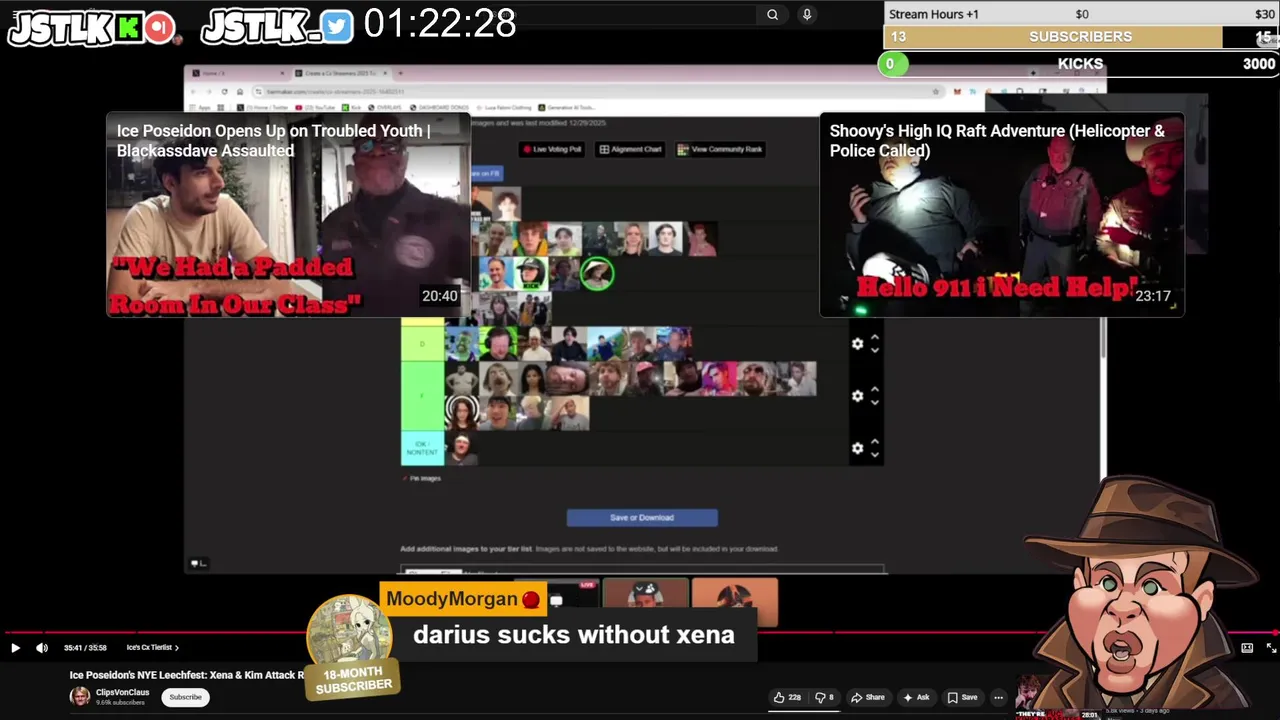Open a new browser tab with plus
1280x720 pixels.
pos(400,73)
